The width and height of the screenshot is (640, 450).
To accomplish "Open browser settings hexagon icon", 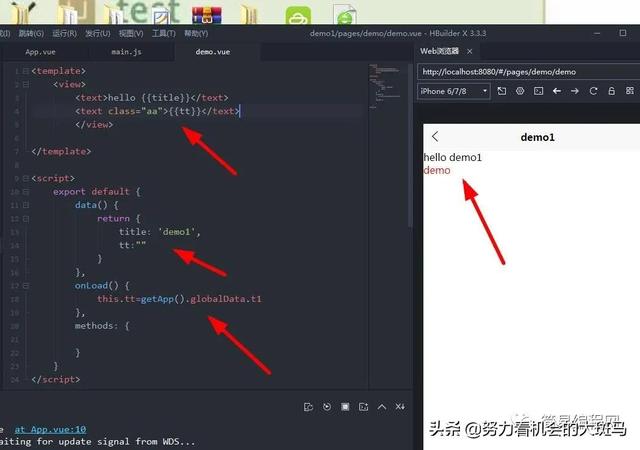I will [x=520, y=91].
